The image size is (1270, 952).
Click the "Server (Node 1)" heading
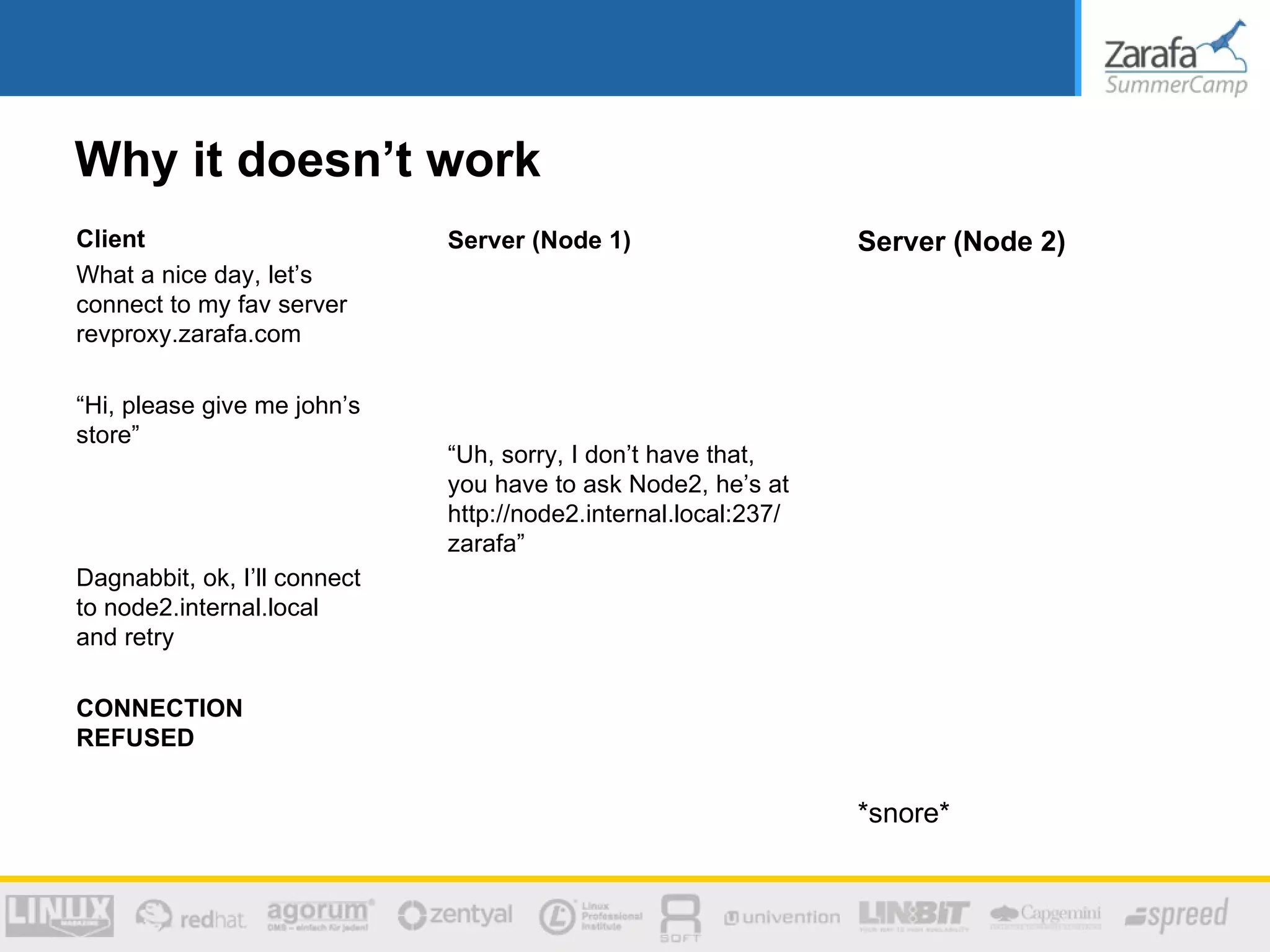point(539,240)
